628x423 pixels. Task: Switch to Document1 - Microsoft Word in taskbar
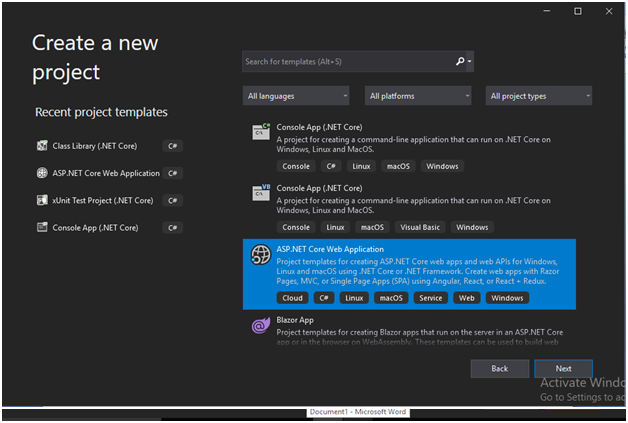click(358, 412)
